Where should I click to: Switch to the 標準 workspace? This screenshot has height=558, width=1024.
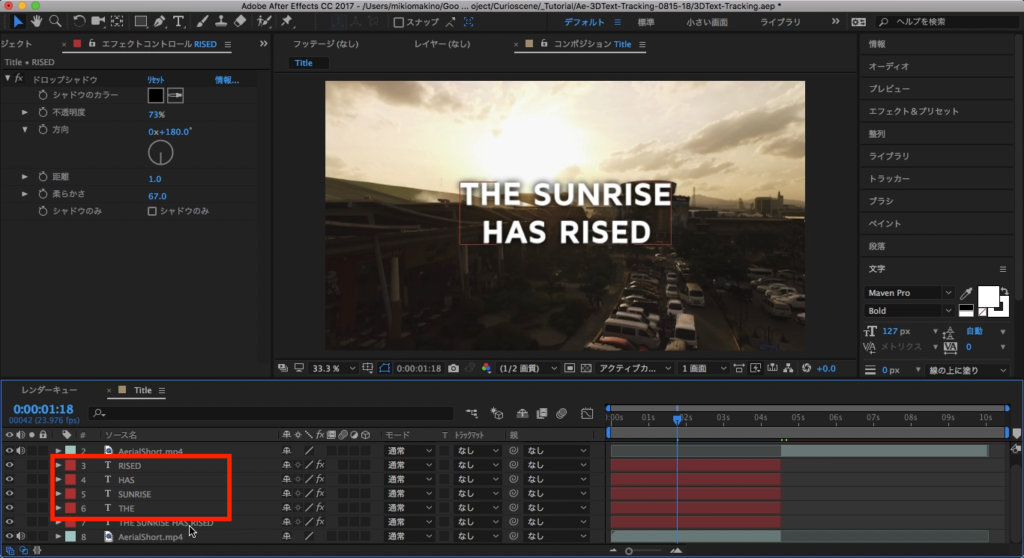pyautogui.click(x=646, y=21)
